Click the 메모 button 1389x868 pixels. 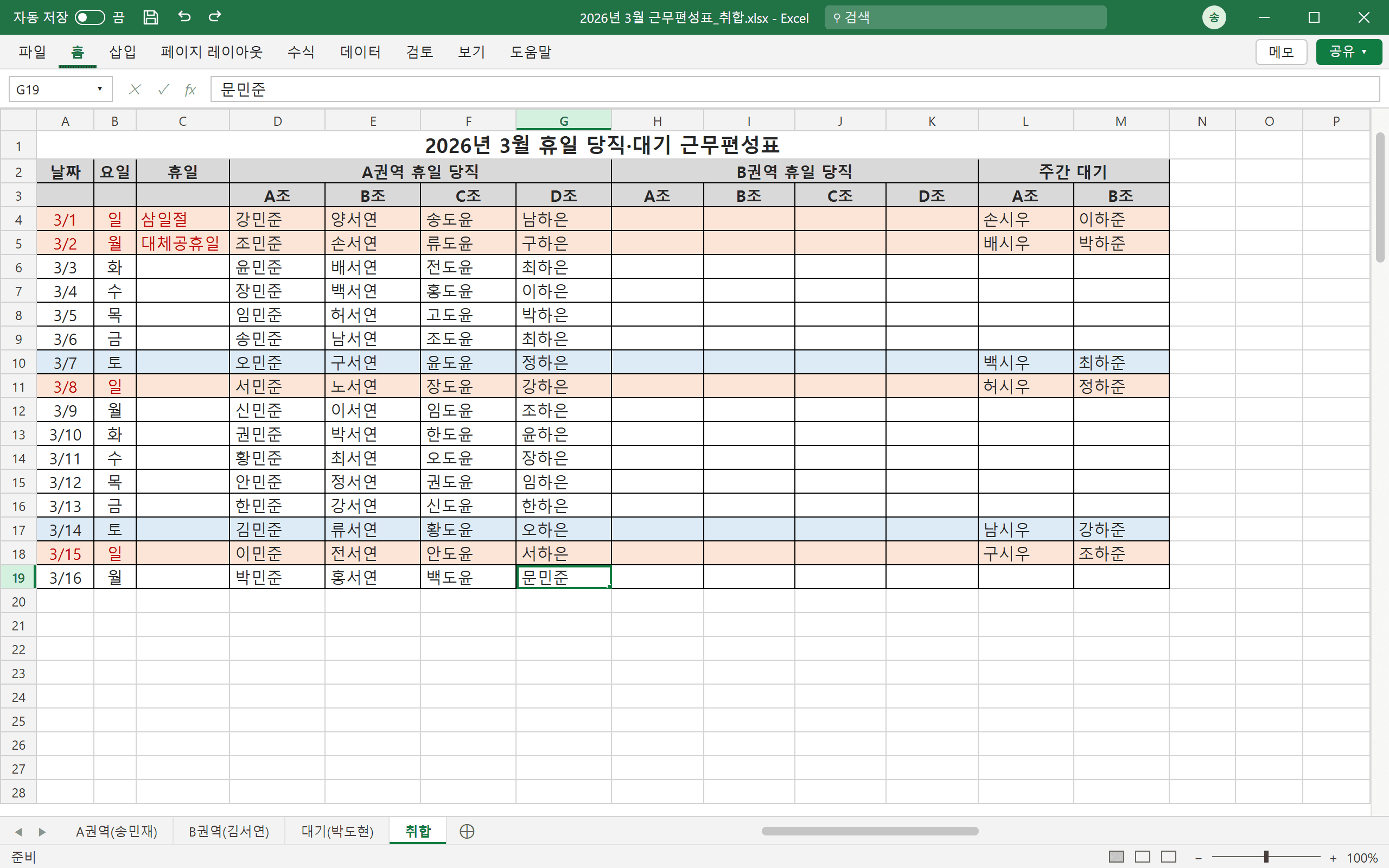(x=1281, y=52)
